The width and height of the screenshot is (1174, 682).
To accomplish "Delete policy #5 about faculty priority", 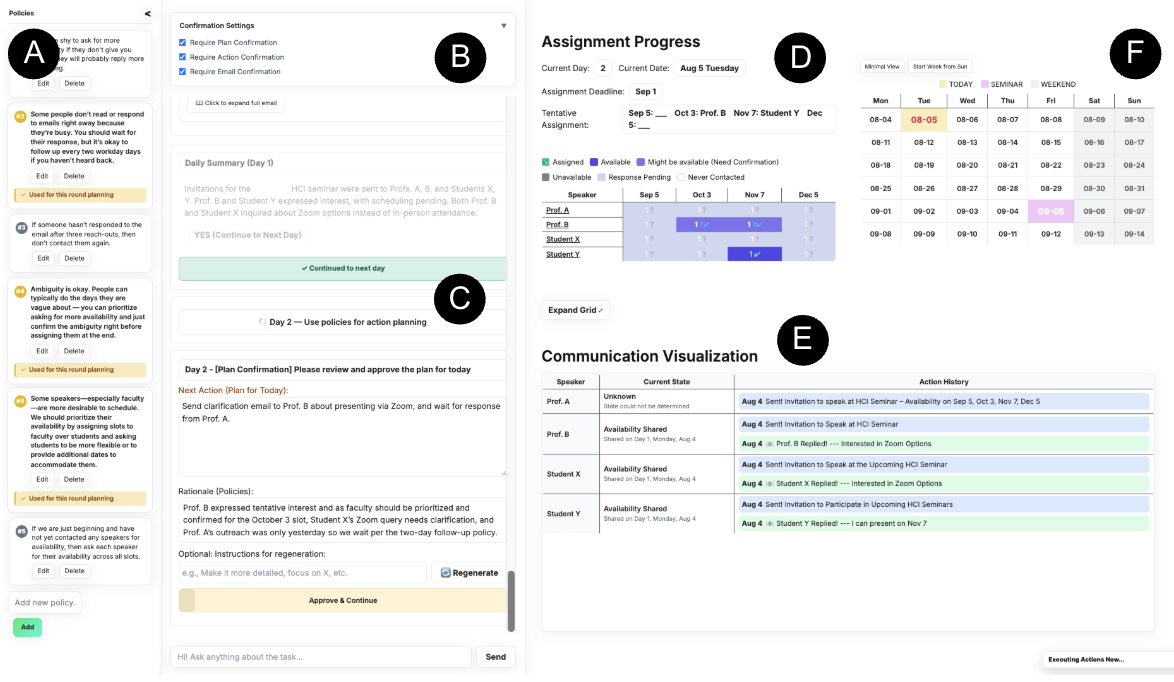I will coord(74,479).
